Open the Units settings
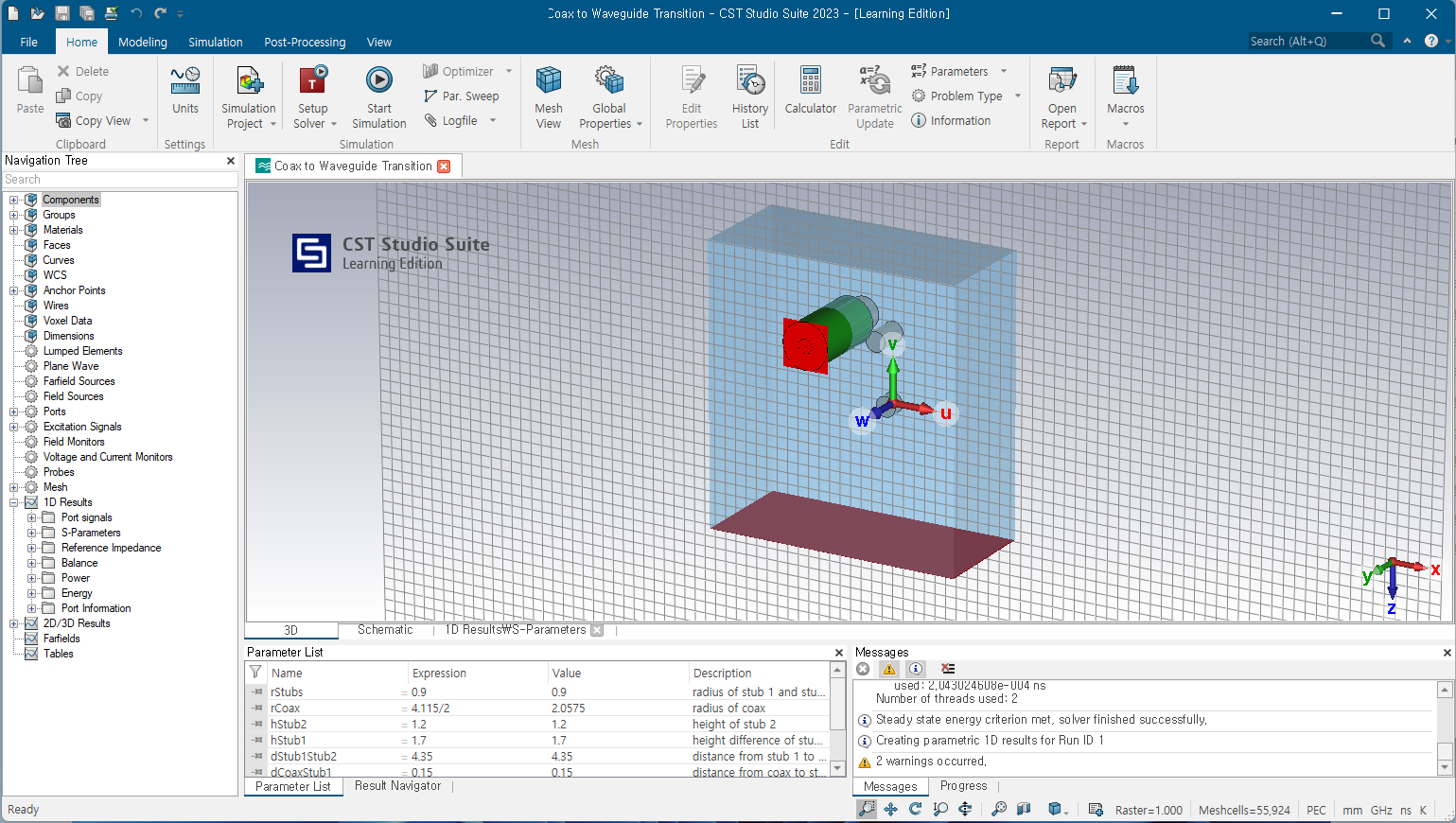The width and height of the screenshot is (1456, 823). click(x=185, y=91)
